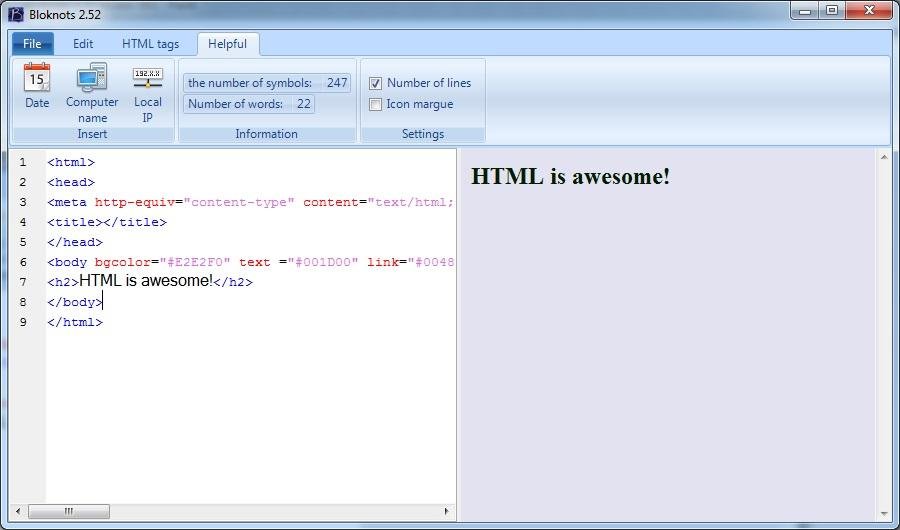This screenshot has width=900, height=530.
Task: Switch to the Edit tab
Action: 83,44
